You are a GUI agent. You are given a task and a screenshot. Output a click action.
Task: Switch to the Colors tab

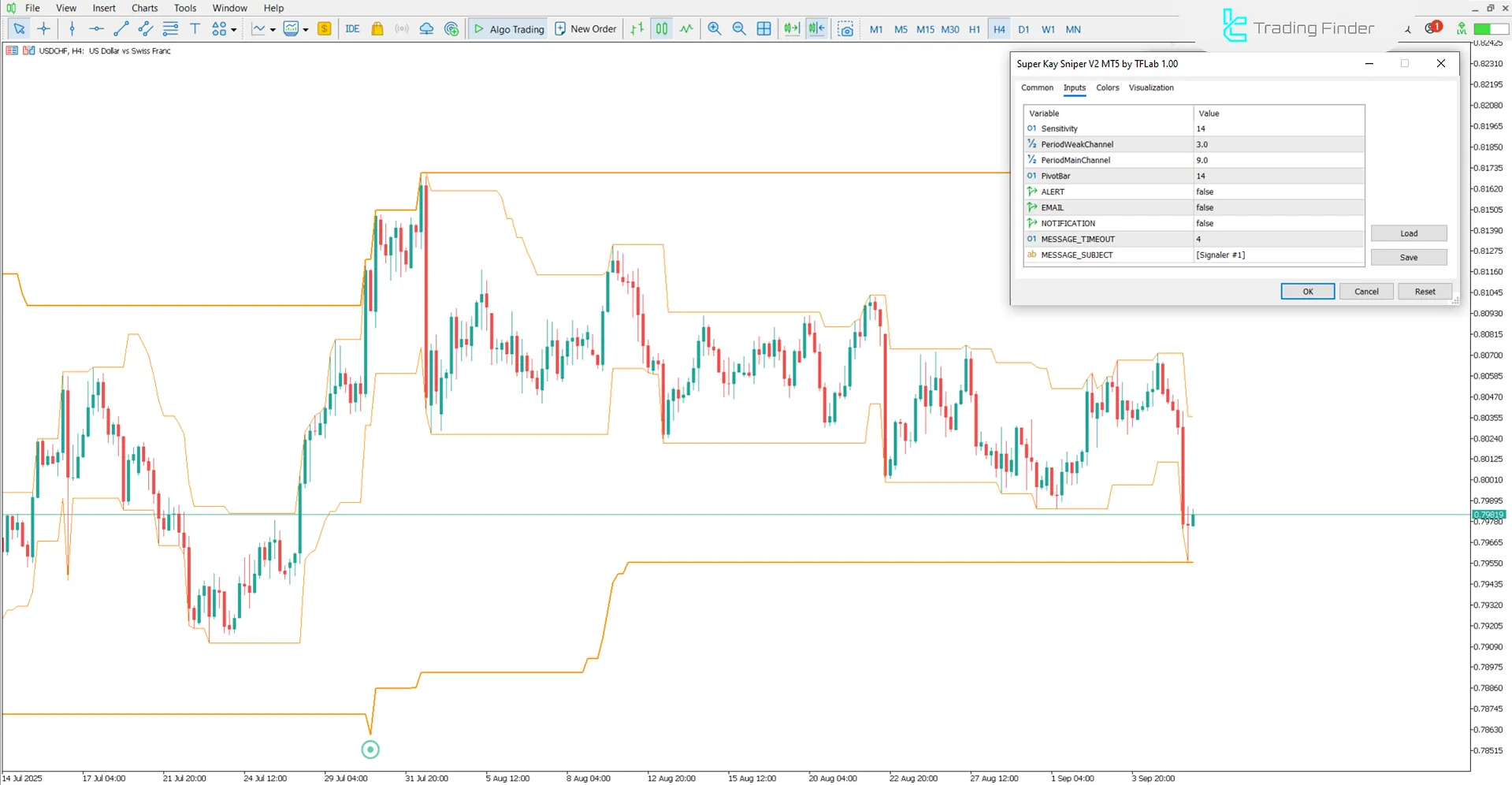click(1107, 87)
